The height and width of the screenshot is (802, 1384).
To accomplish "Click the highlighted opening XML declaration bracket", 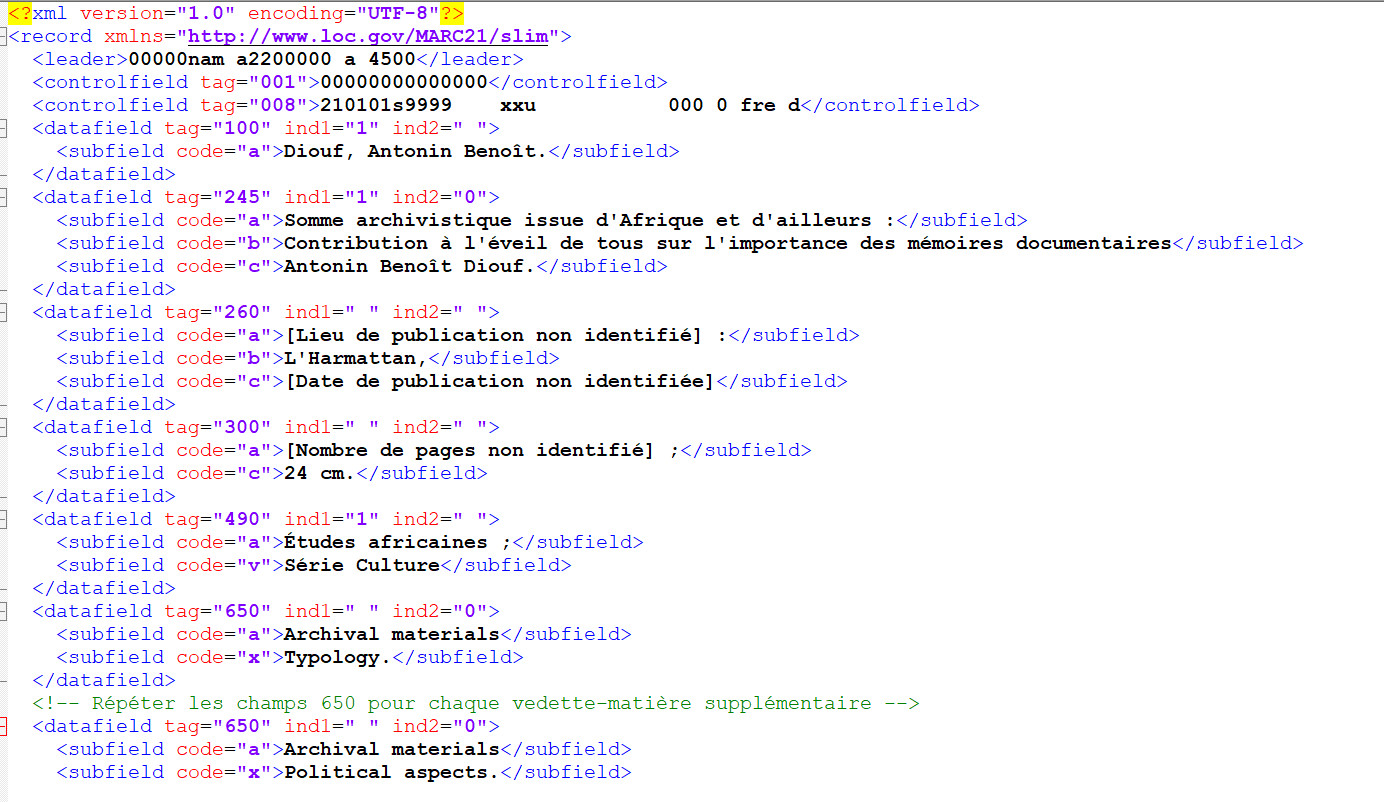I will click(19, 14).
